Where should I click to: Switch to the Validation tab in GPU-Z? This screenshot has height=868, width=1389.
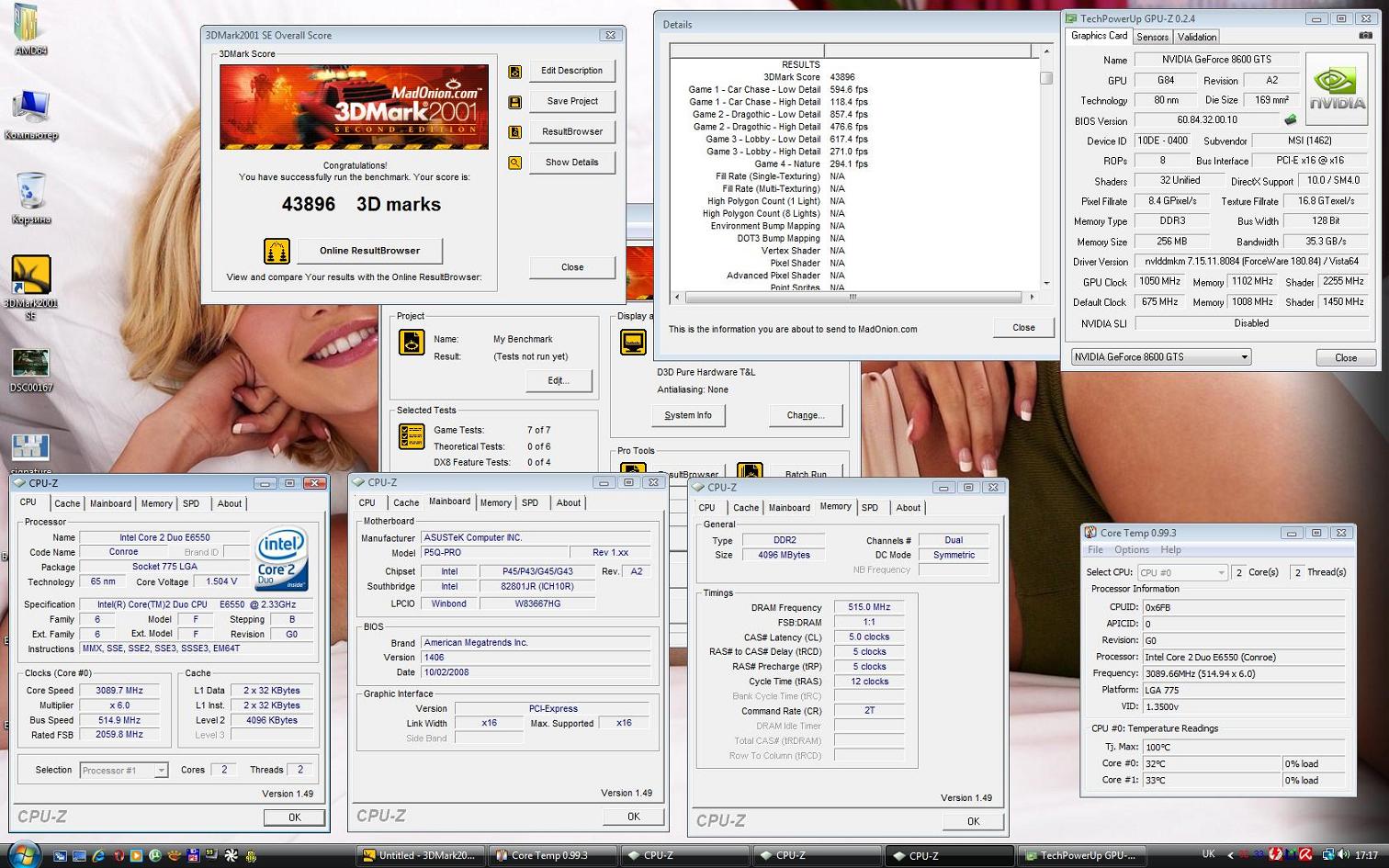pyautogui.click(x=1196, y=37)
